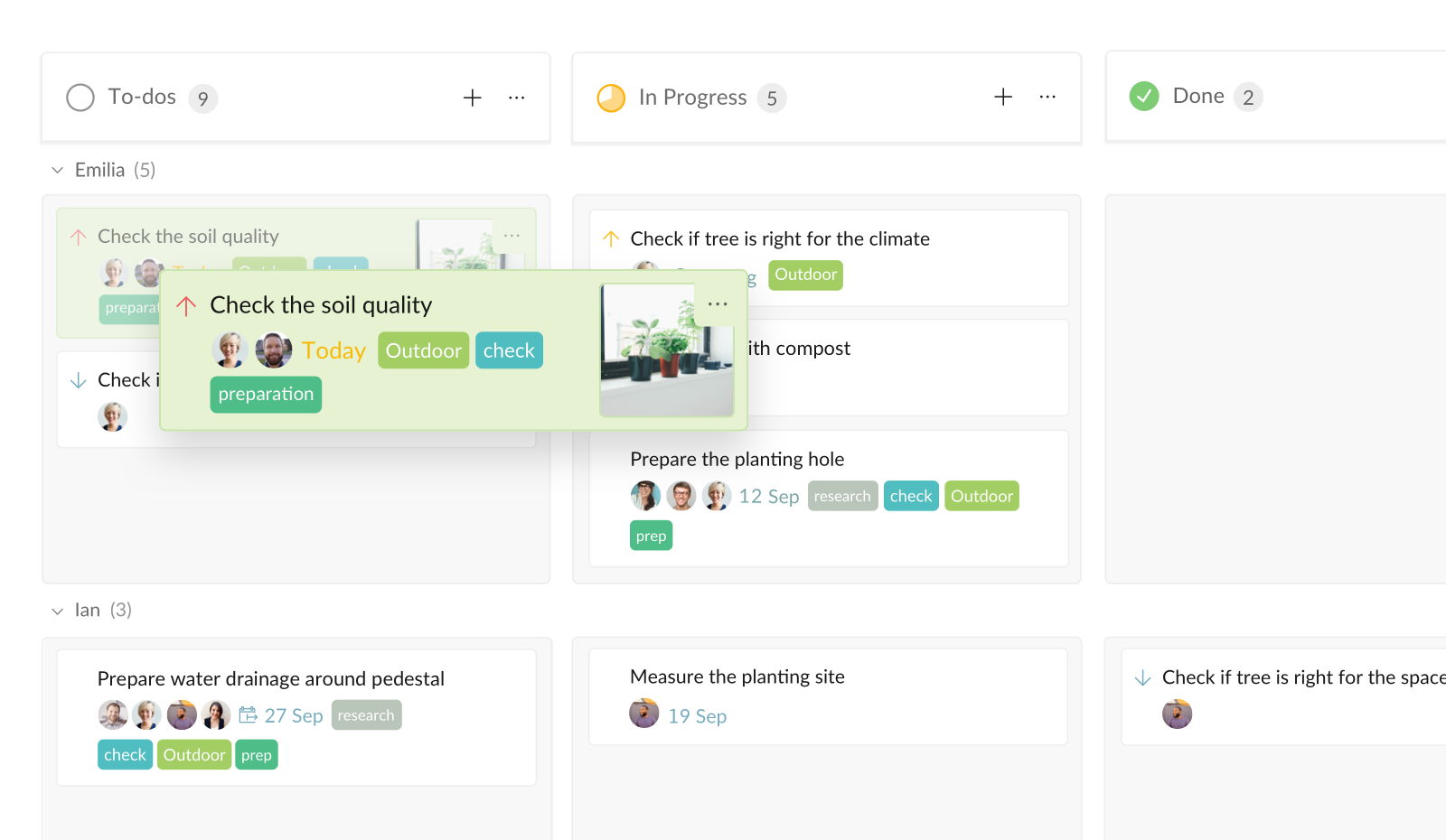Click the low-priority arrow on the tree space card

click(1142, 677)
